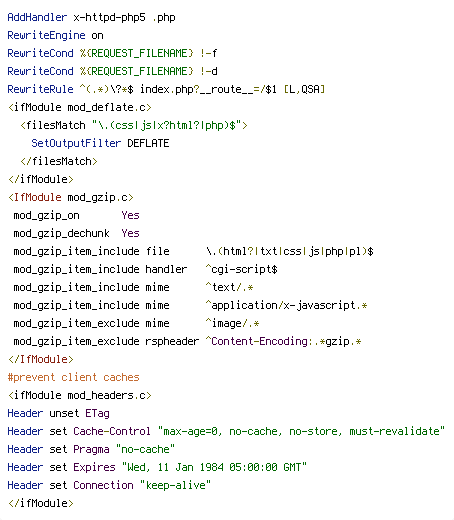Click the closing filesMatch tag

click(x=59, y=161)
